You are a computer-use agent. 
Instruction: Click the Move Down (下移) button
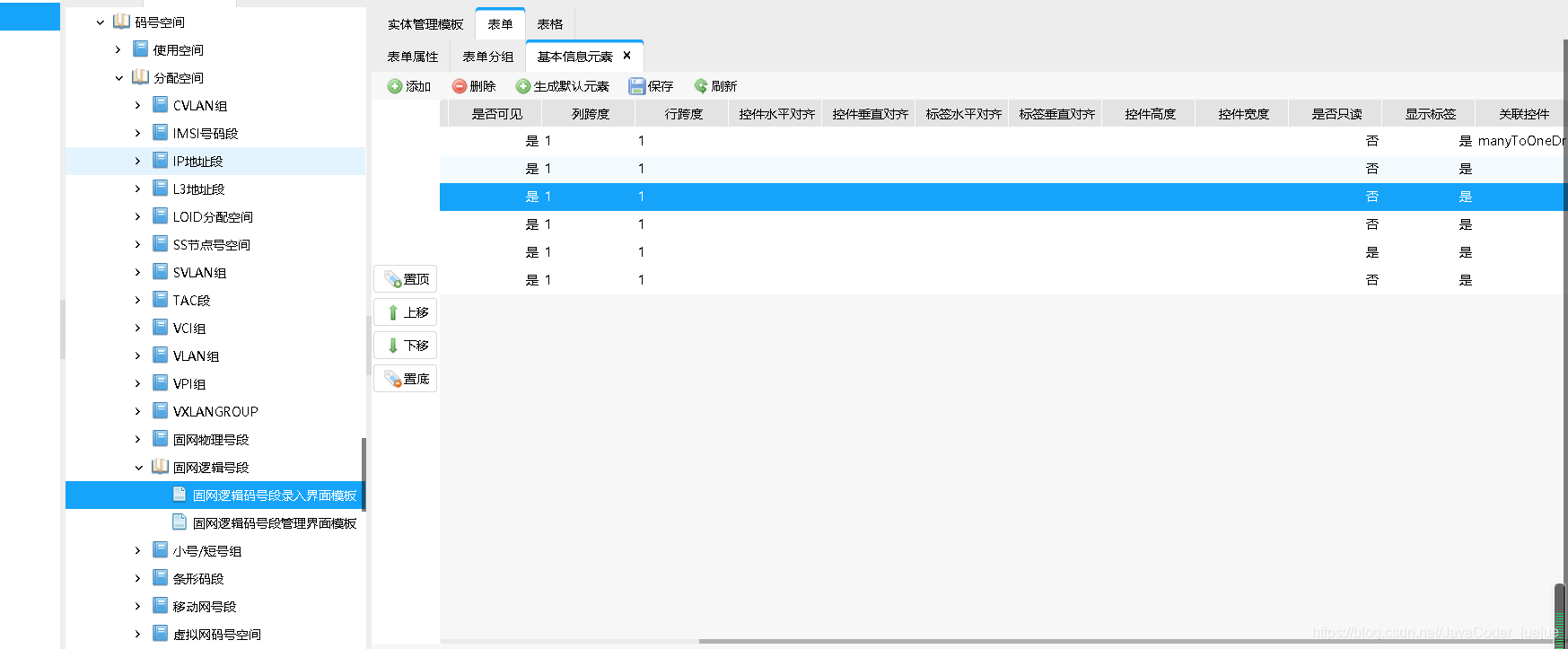406,346
